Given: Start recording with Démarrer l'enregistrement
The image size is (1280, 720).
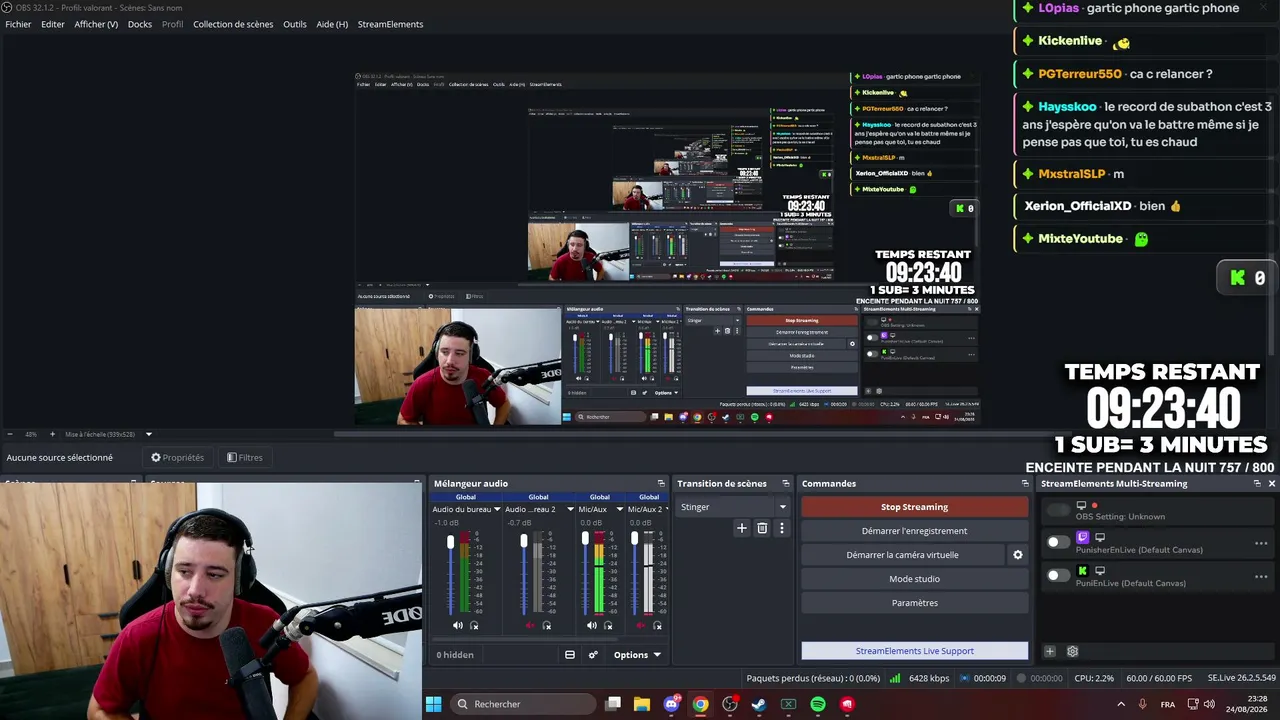Looking at the screenshot, I should [915, 531].
